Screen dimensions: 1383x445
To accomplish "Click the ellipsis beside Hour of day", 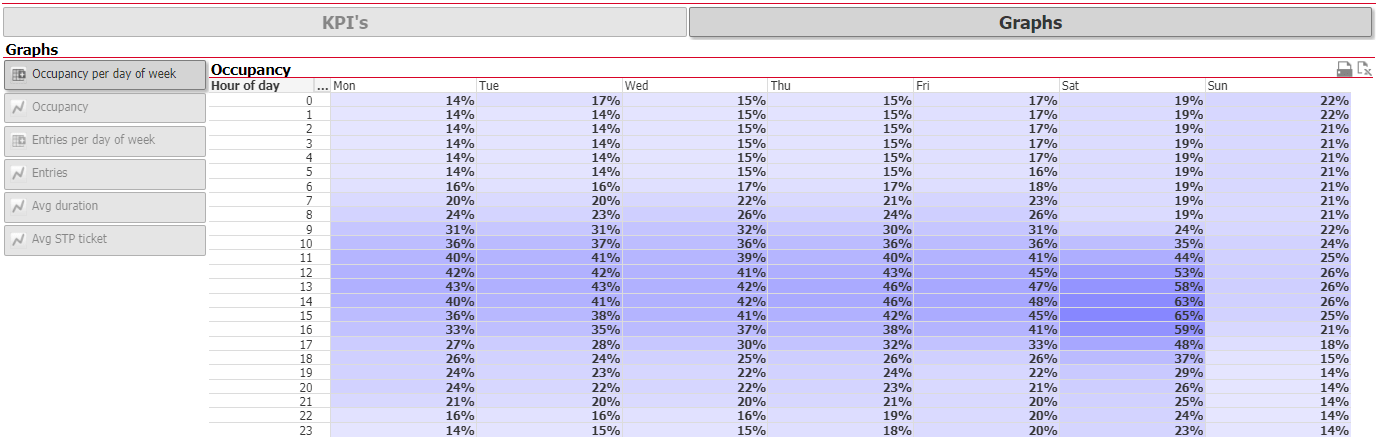I will click(x=322, y=86).
